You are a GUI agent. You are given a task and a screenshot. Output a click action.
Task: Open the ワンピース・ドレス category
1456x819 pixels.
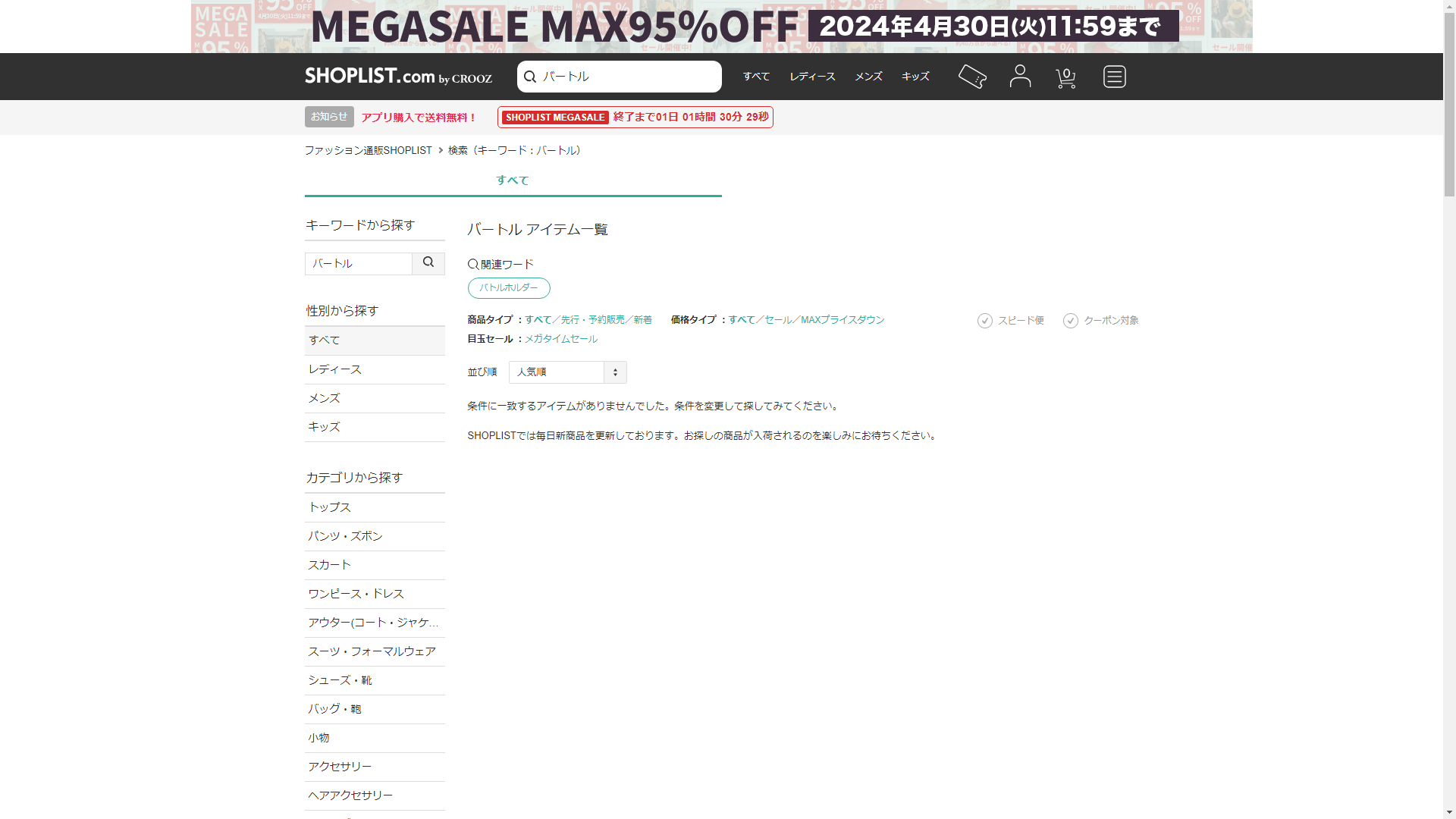pyautogui.click(x=375, y=594)
